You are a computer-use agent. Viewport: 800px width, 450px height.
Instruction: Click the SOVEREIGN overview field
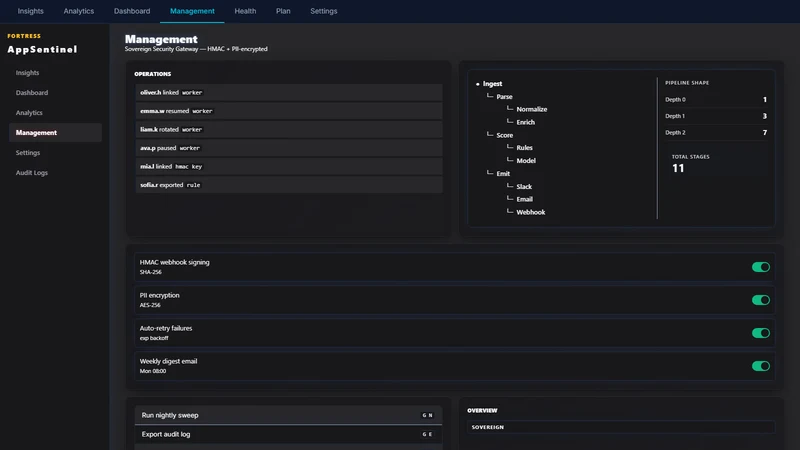pyautogui.click(x=621, y=427)
